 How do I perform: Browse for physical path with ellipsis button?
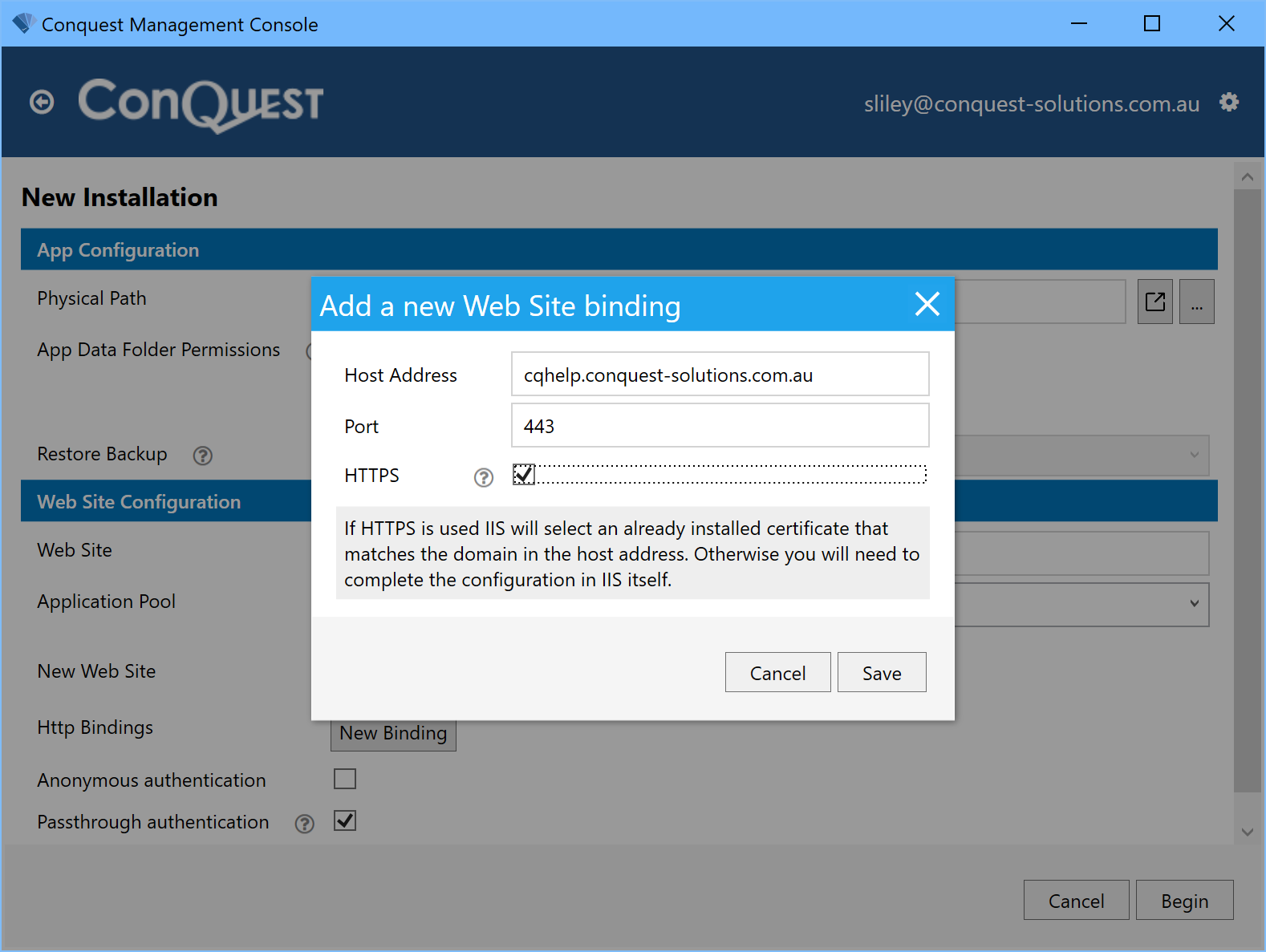coord(1197,302)
